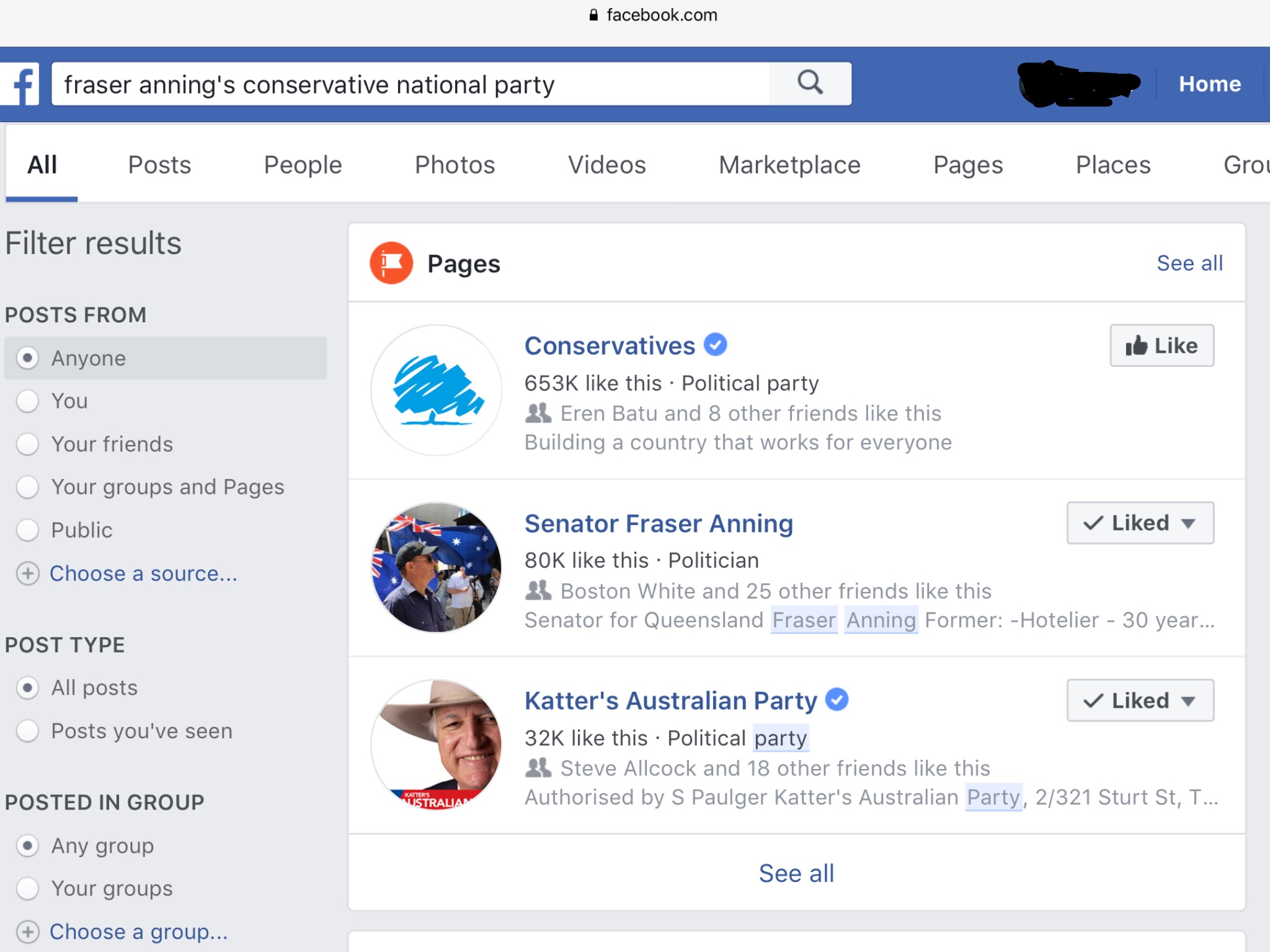Image resolution: width=1270 pixels, height=952 pixels.
Task: Click Katter's Australian Party verified badge
Action: [x=837, y=700]
